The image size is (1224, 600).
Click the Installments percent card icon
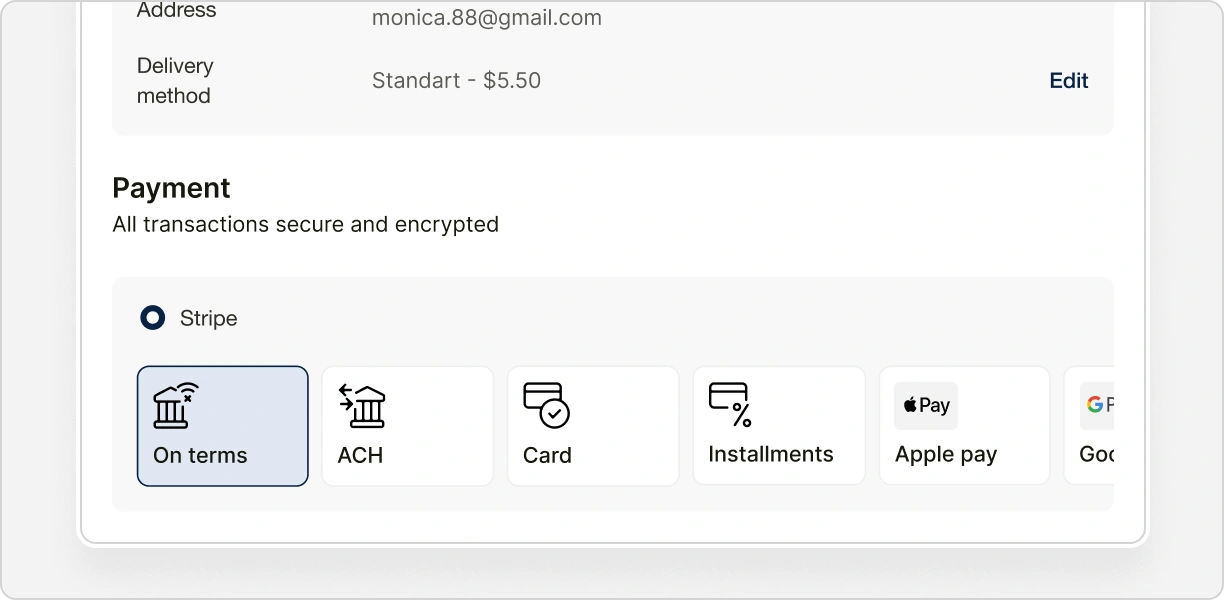(730, 404)
